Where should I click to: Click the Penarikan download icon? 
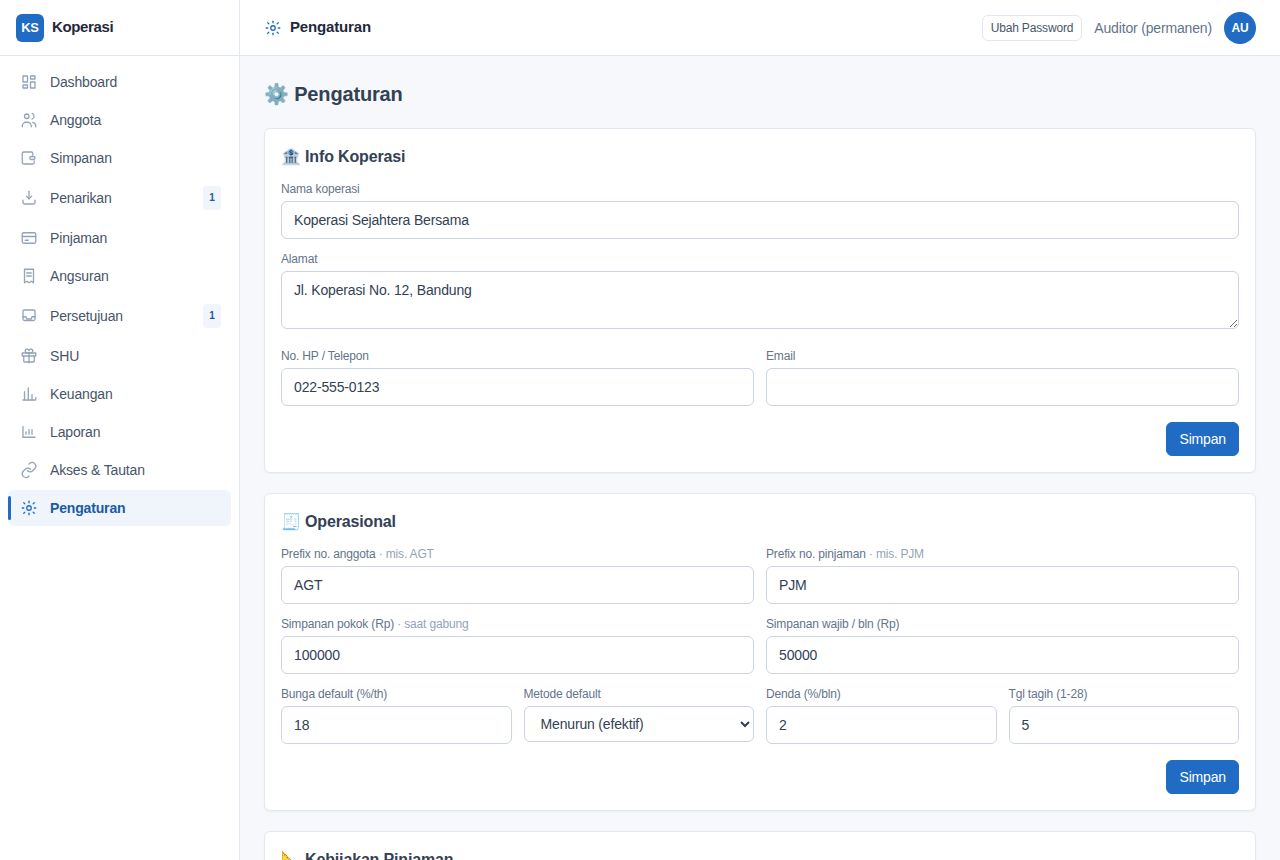click(x=29, y=198)
